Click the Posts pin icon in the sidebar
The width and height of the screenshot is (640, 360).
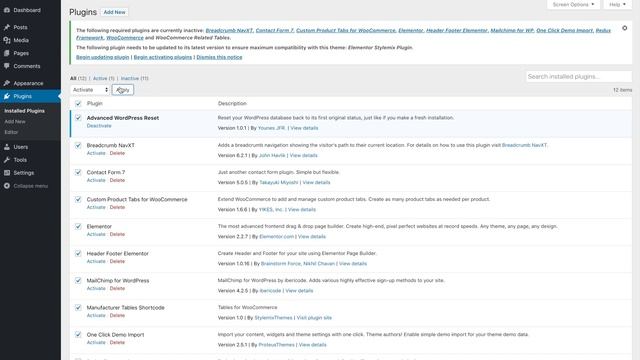click(x=7, y=27)
